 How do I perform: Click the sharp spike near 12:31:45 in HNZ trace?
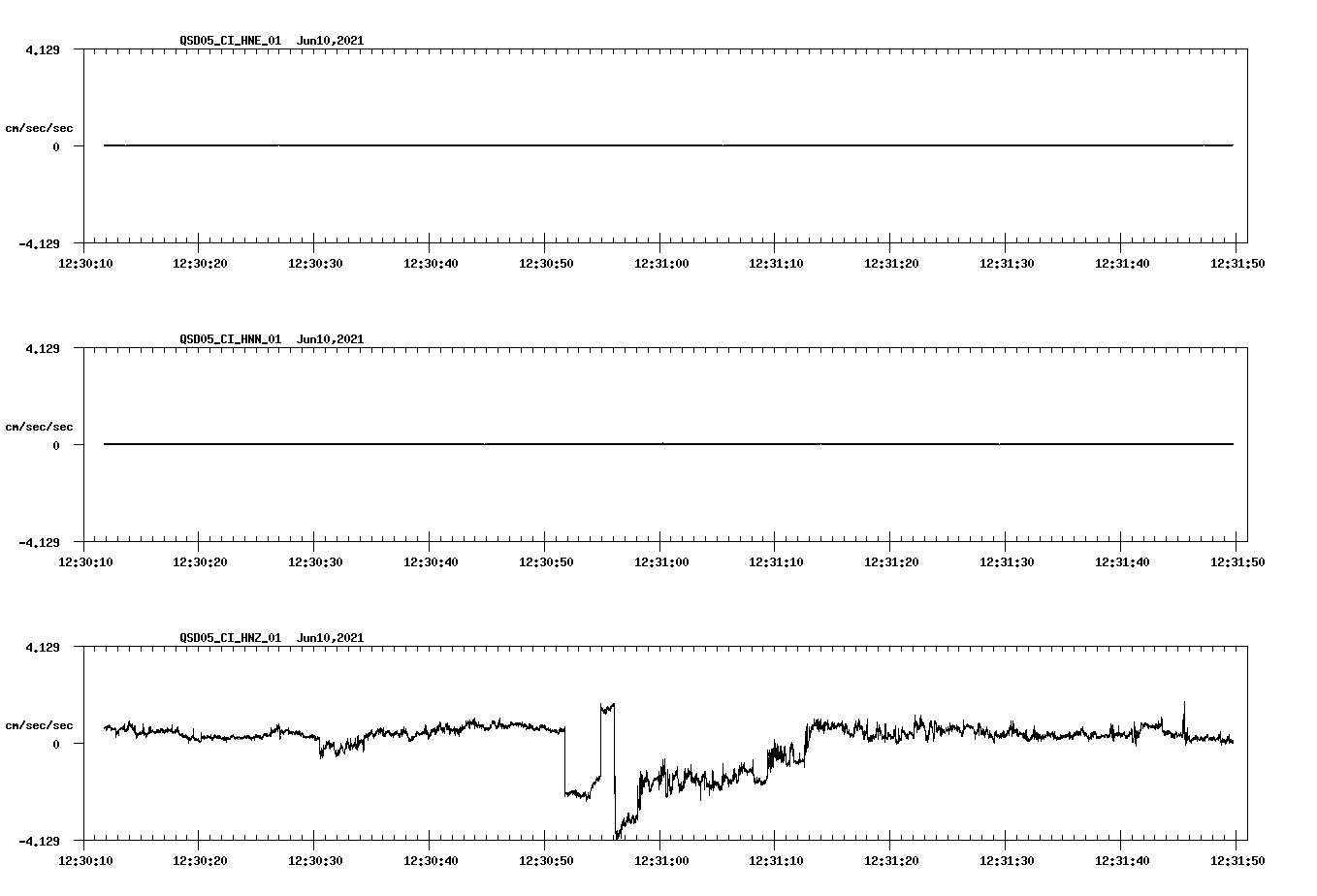(1184, 720)
